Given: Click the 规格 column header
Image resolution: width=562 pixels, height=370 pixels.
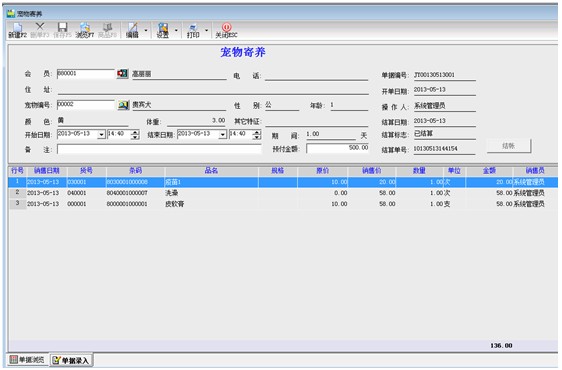Looking at the screenshot, I should pos(277,171).
